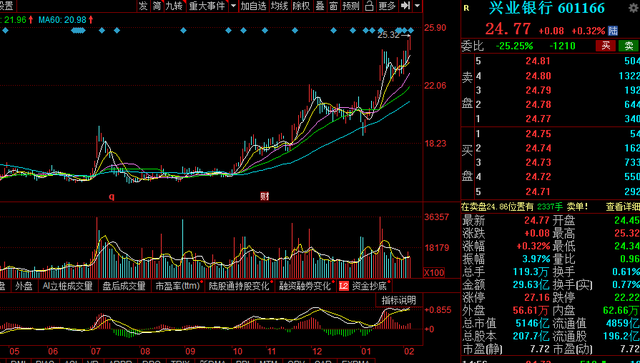Toggle the 均线 moving average display
This screenshot has width=640, height=363.
[280, 6]
